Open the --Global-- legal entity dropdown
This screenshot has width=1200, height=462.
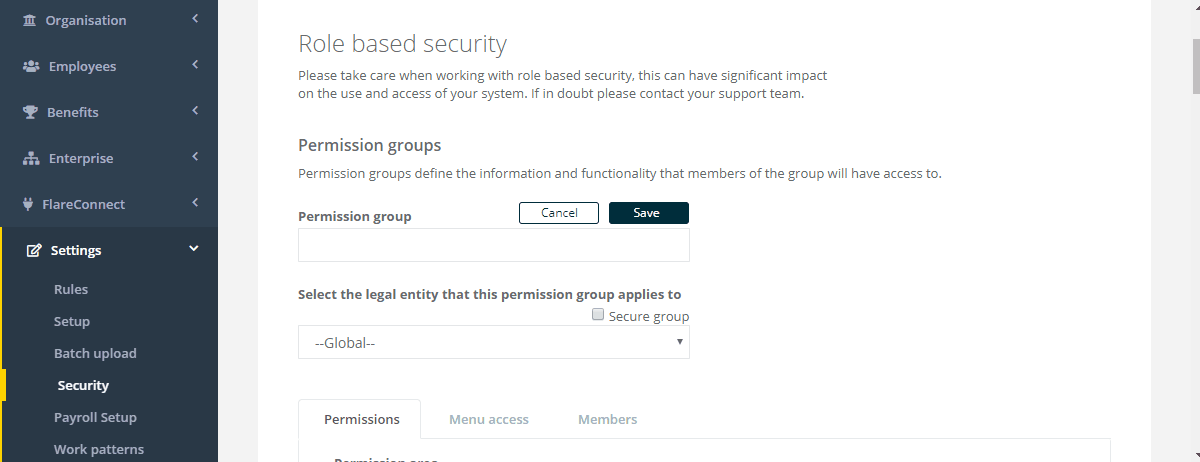click(494, 342)
